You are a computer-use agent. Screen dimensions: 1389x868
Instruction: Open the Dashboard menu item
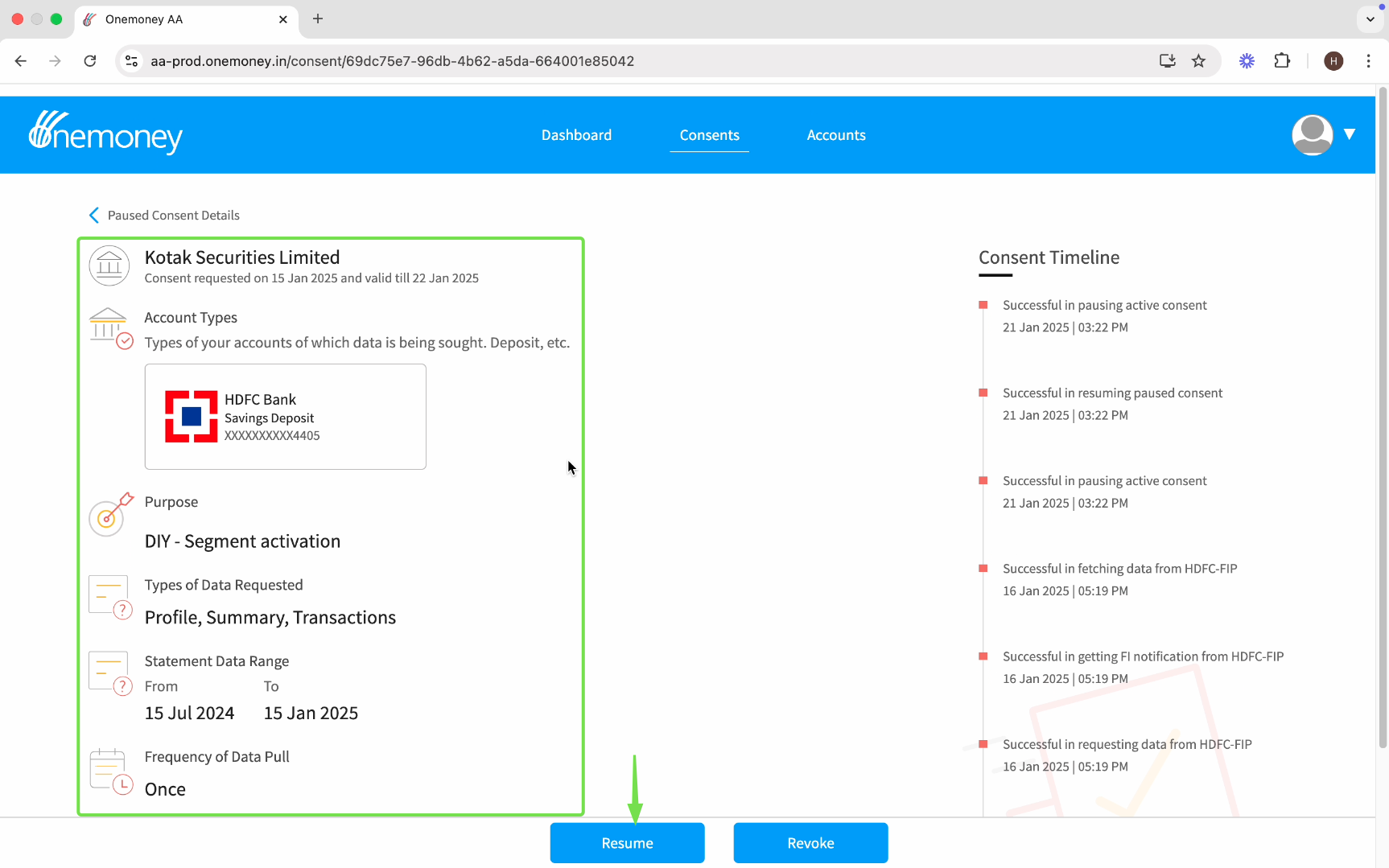click(x=576, y=135)
